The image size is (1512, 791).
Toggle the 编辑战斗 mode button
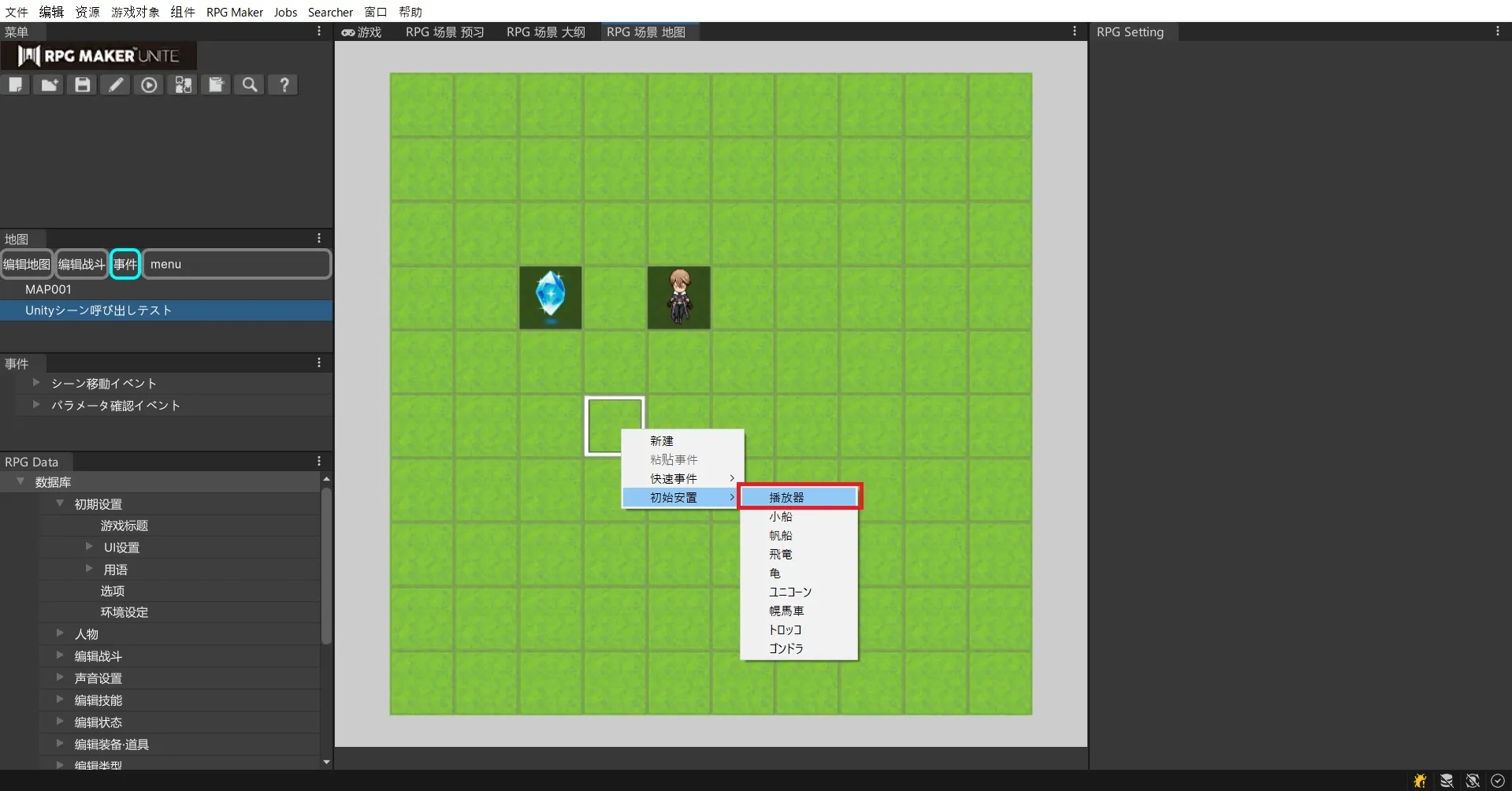(81, 265)
